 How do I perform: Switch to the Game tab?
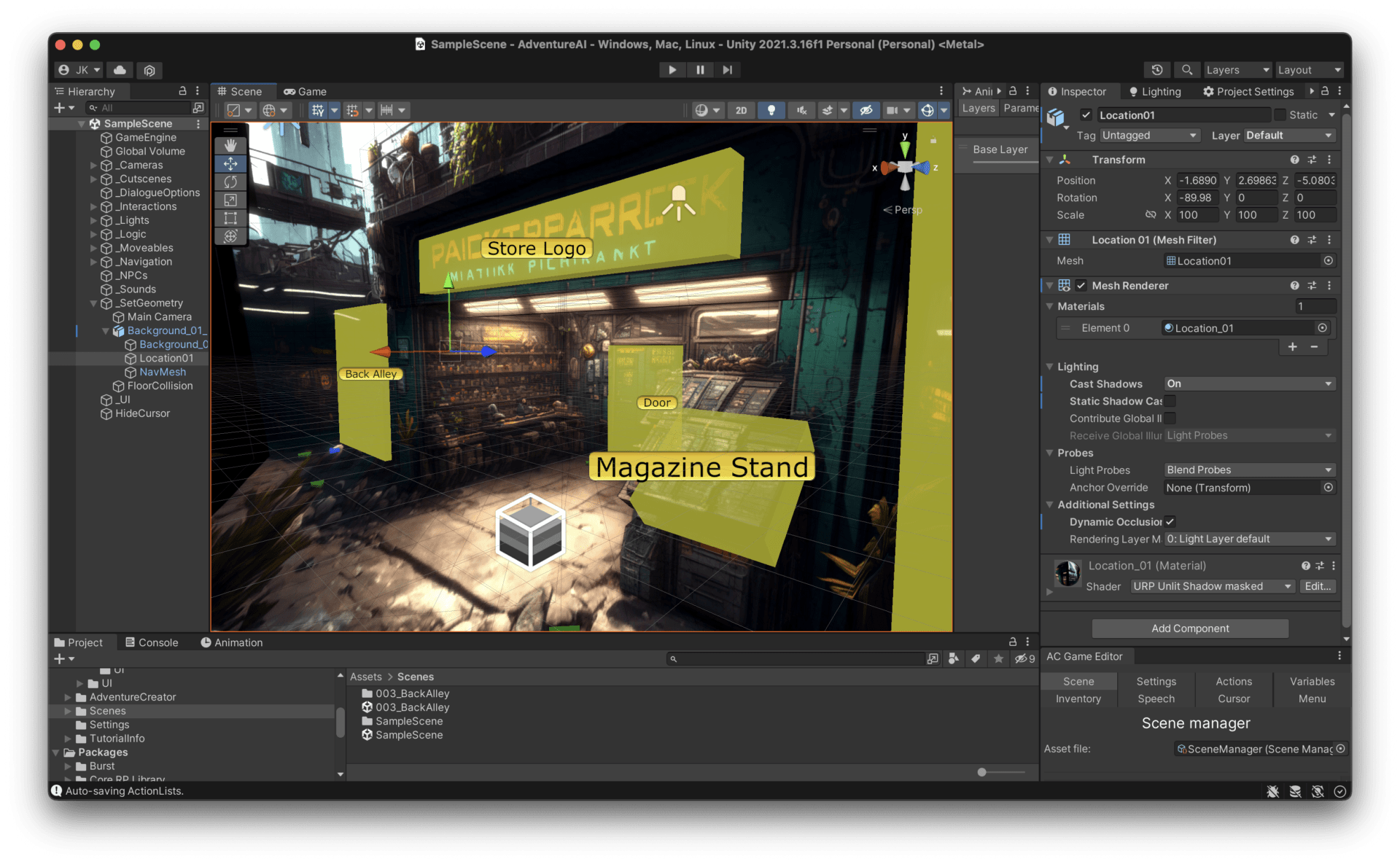click(x=306, y=91)
